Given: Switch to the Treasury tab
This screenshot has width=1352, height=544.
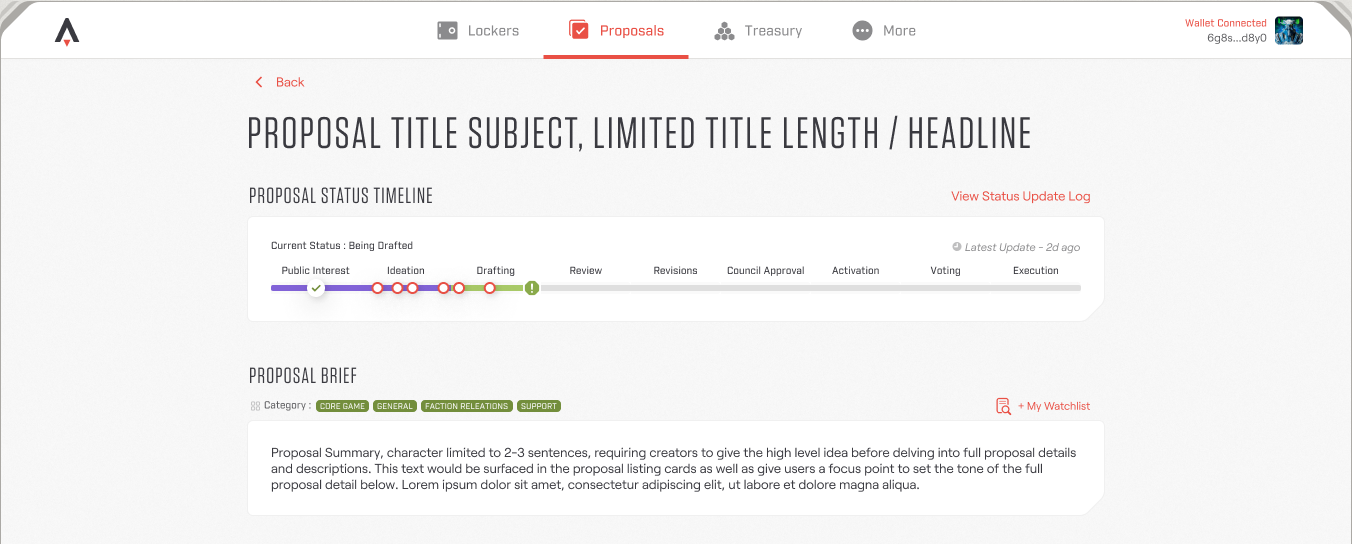Looking at the screenshot, I should click(772, 31).
